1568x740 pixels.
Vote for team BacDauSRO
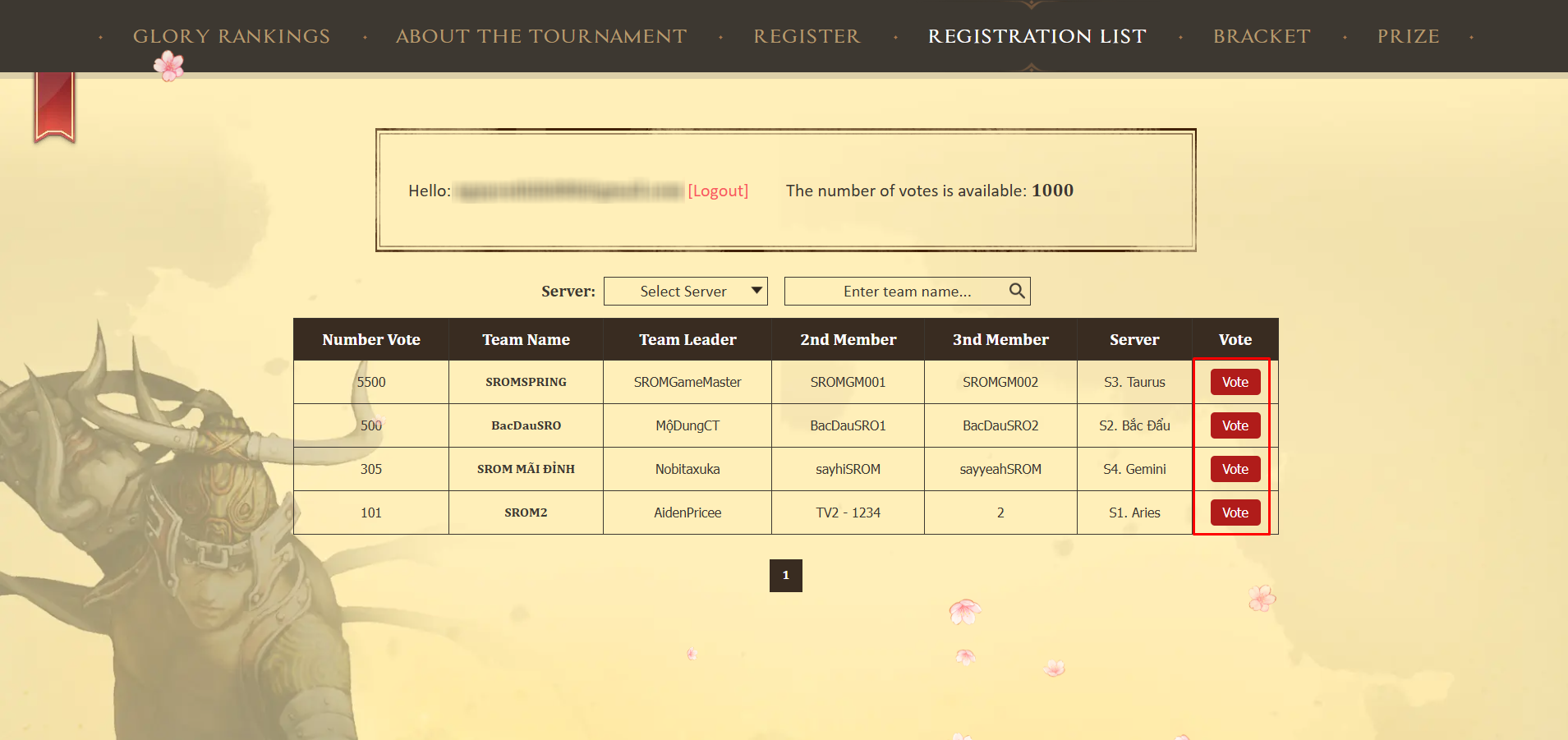tap(1235, 425)
